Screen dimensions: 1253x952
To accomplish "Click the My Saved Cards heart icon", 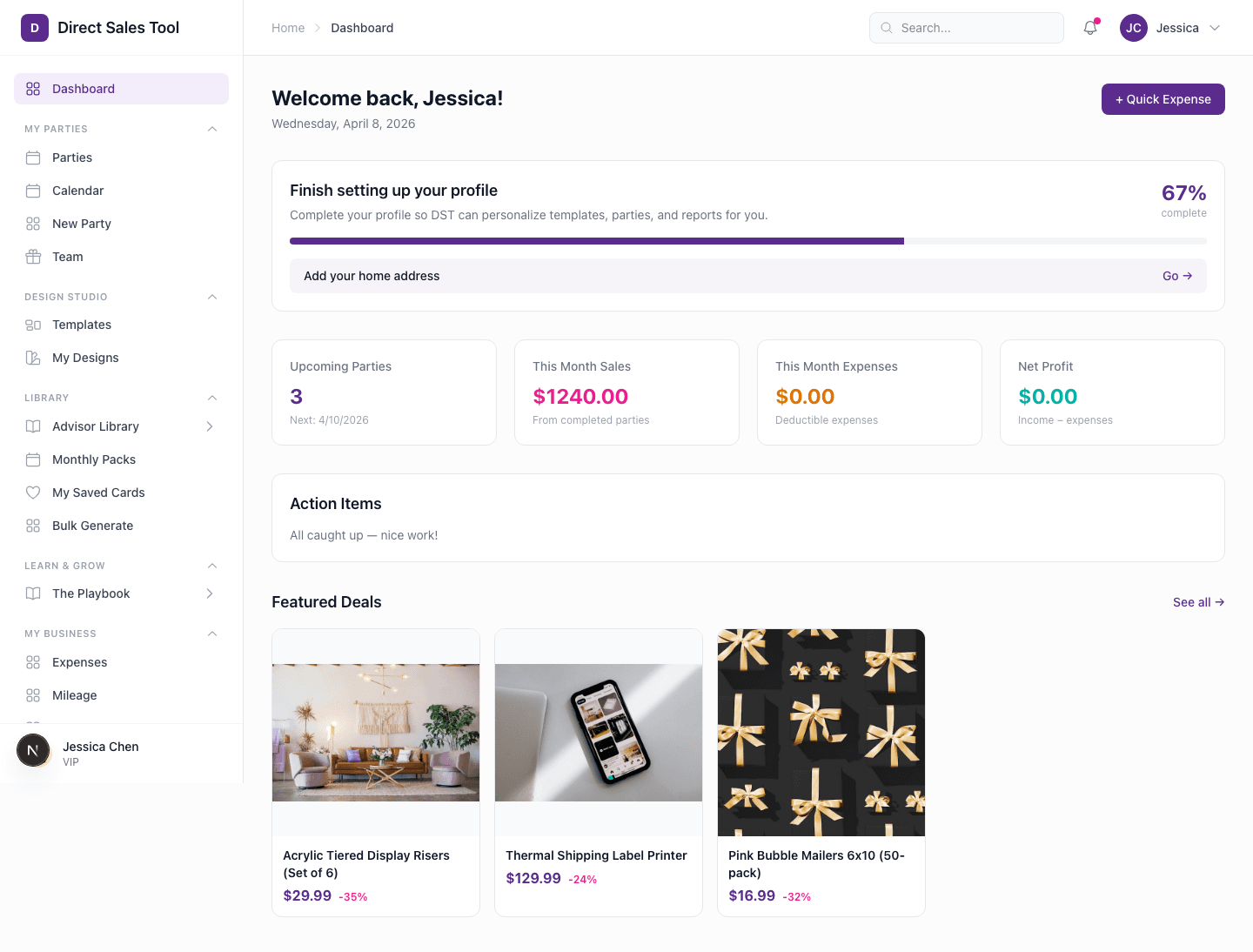I will coord(33,493).
